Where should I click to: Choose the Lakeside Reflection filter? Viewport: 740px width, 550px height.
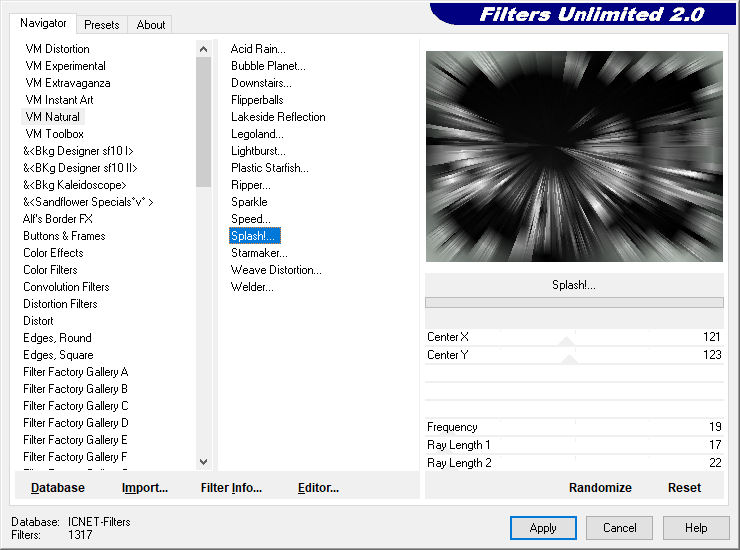coord(278,117)
